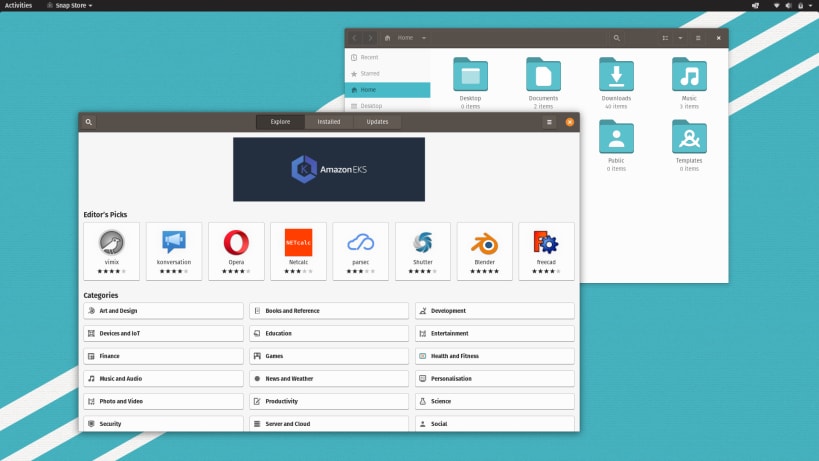
Task: Open the Finance category
Action: click(163, 356)
